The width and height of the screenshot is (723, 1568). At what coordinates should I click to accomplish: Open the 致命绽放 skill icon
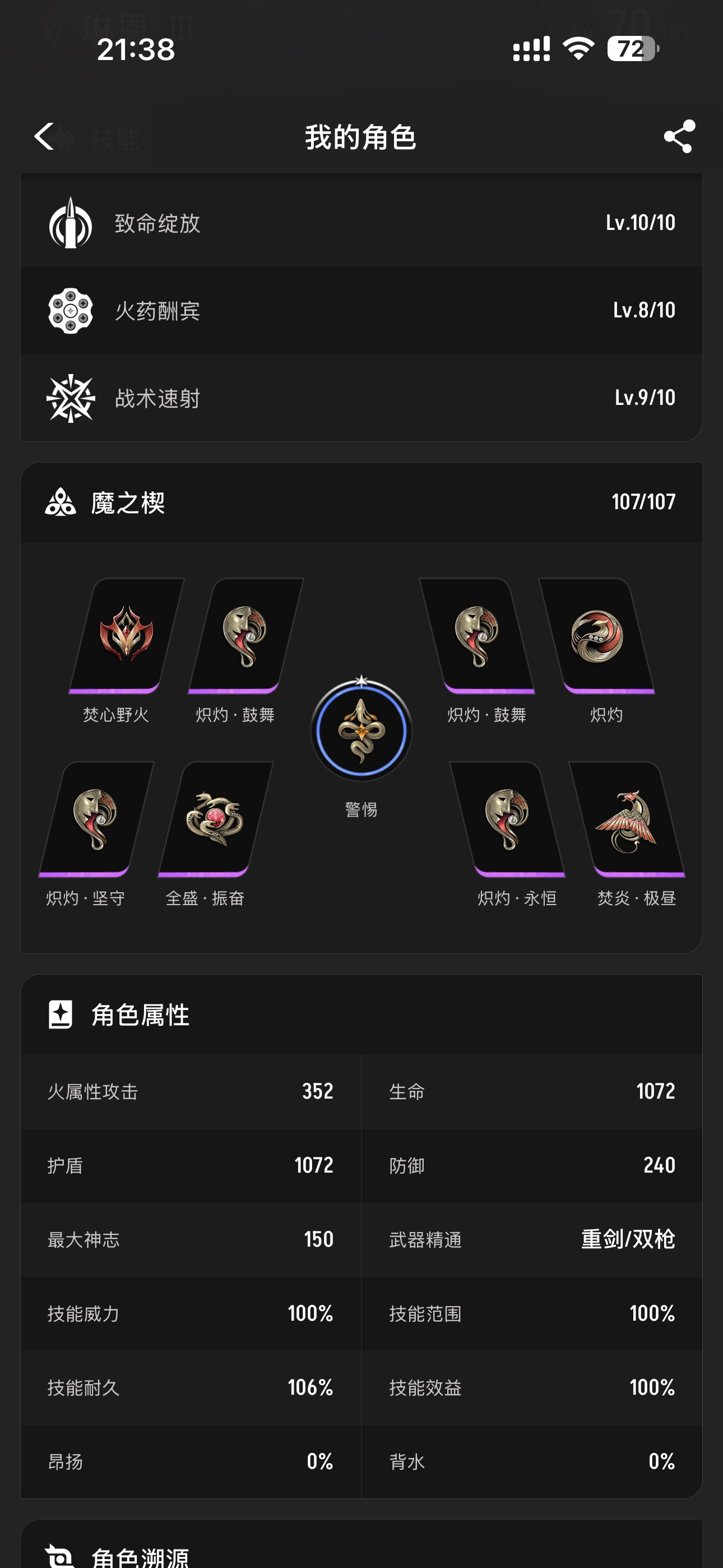[x=71, y=223]
